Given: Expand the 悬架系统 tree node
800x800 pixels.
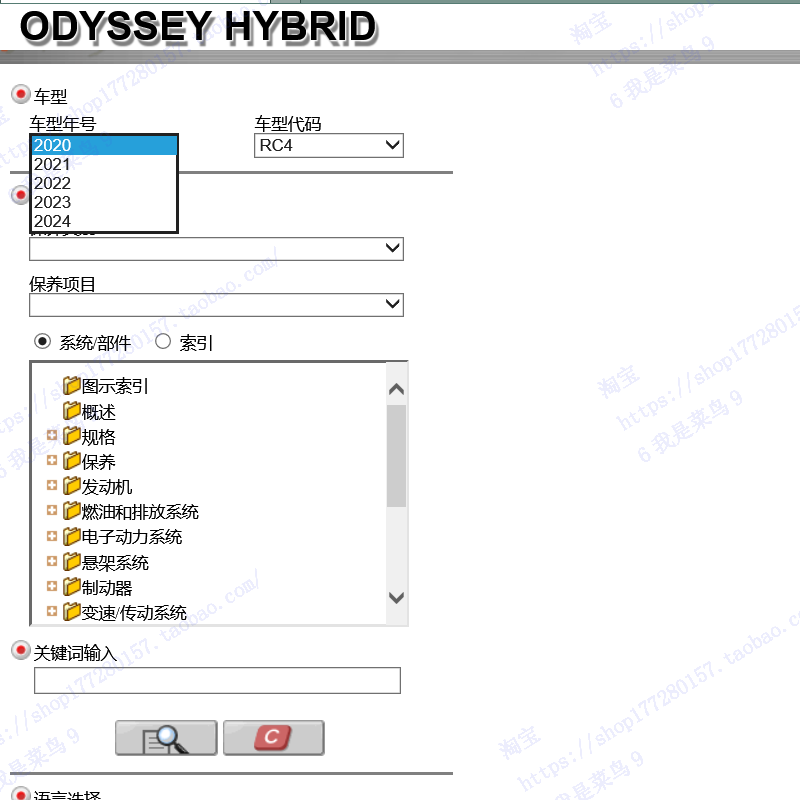Looking at the screenshot, I should pos(52,561).
